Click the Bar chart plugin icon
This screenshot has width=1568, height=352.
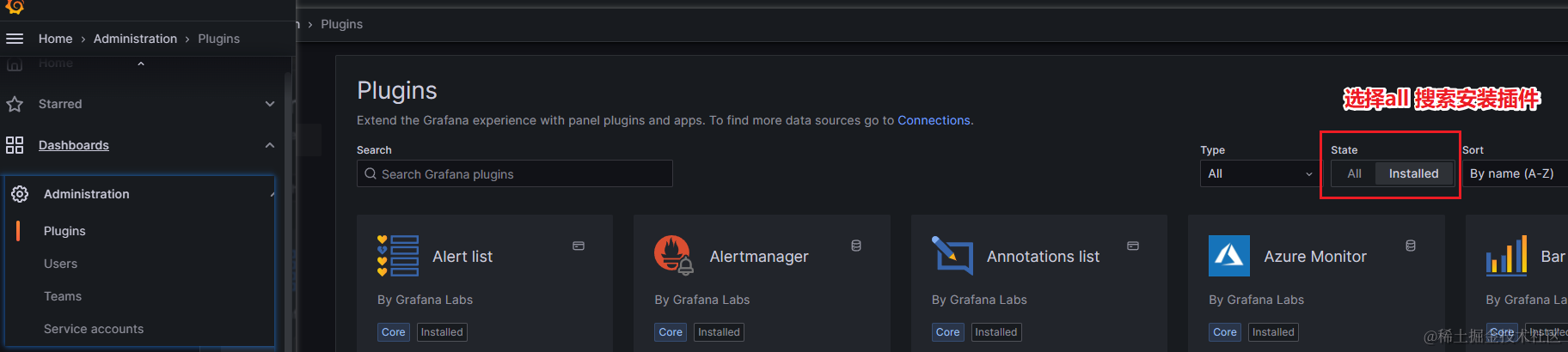pyautogui.click(x=1506, y=256)
